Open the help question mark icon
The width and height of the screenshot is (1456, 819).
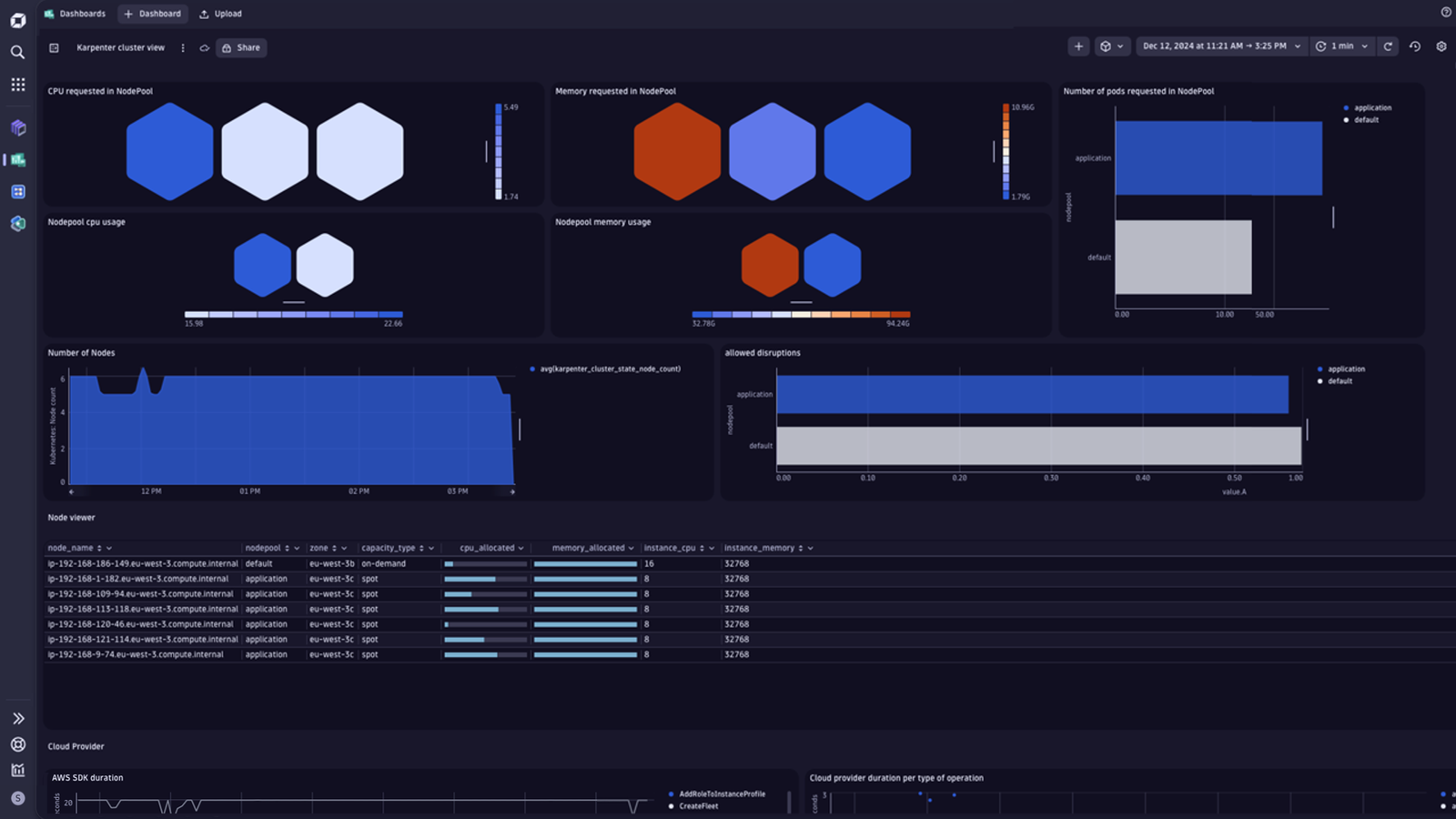[1446, 12]
